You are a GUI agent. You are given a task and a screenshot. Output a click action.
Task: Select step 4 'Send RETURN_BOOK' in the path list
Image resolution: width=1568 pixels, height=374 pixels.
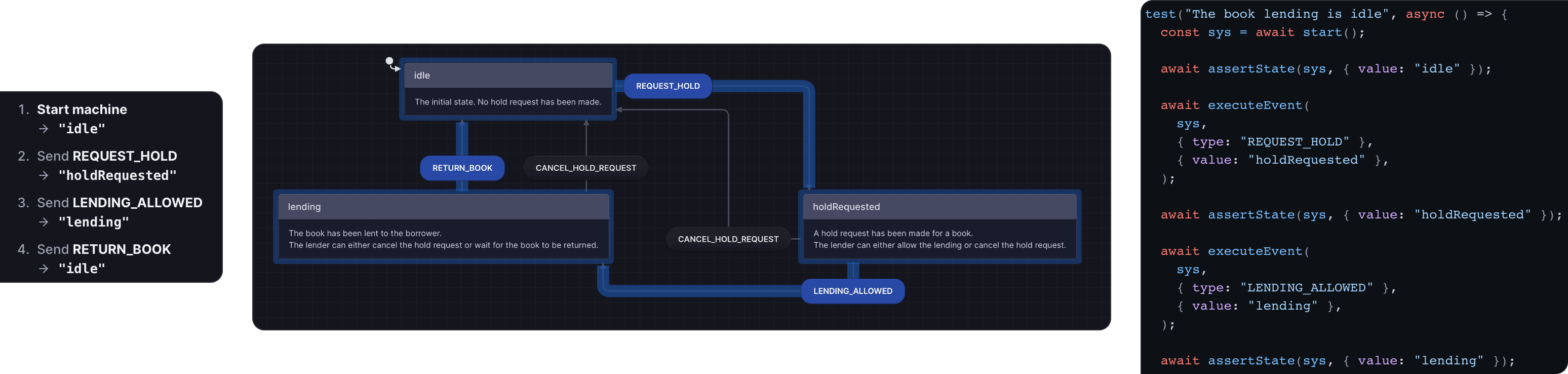[x=103, y=249]
